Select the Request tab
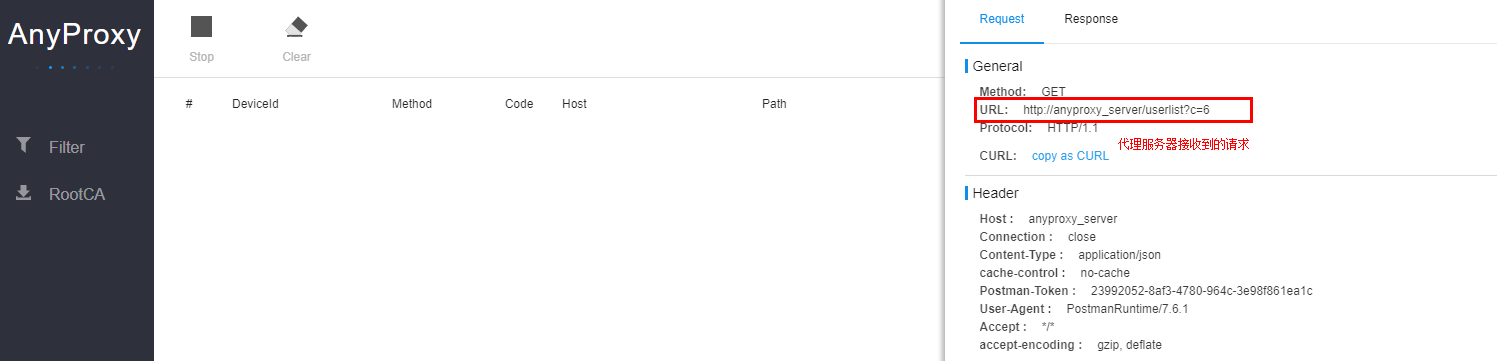Image resolution: width=1497 pixels, height=361 pixels. [1002, 19]
